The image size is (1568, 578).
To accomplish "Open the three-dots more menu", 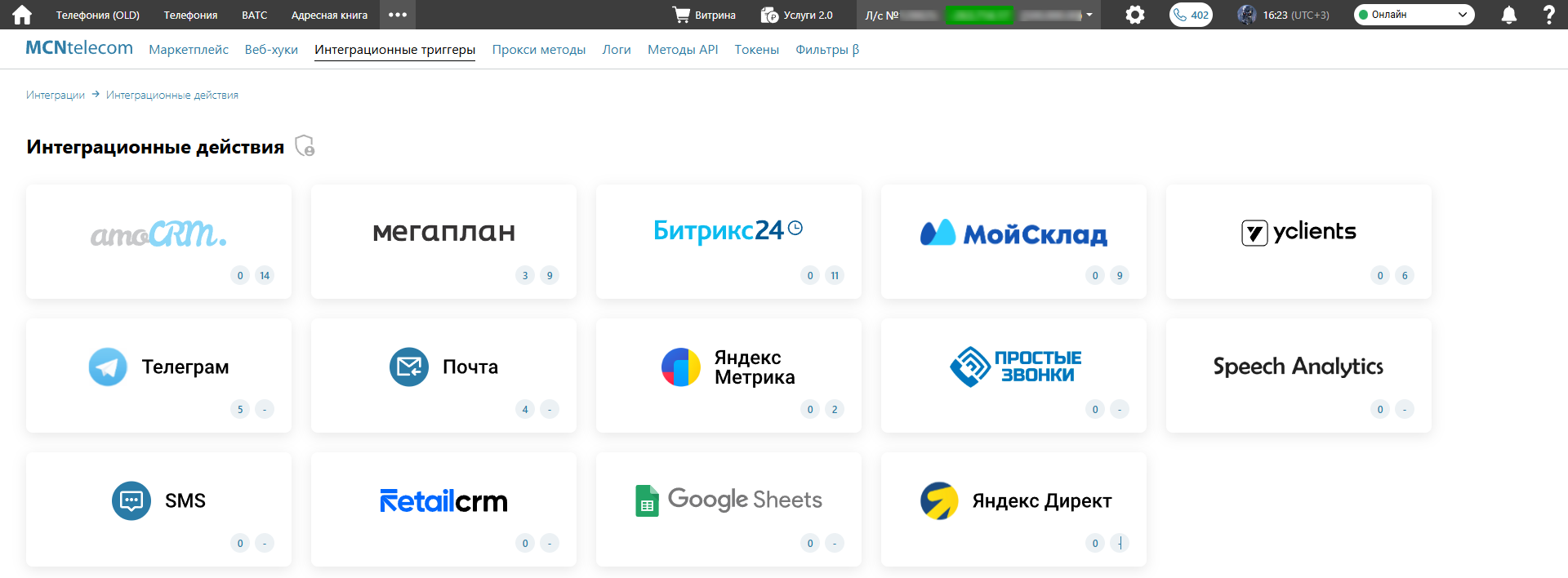I will click(398, 15).
